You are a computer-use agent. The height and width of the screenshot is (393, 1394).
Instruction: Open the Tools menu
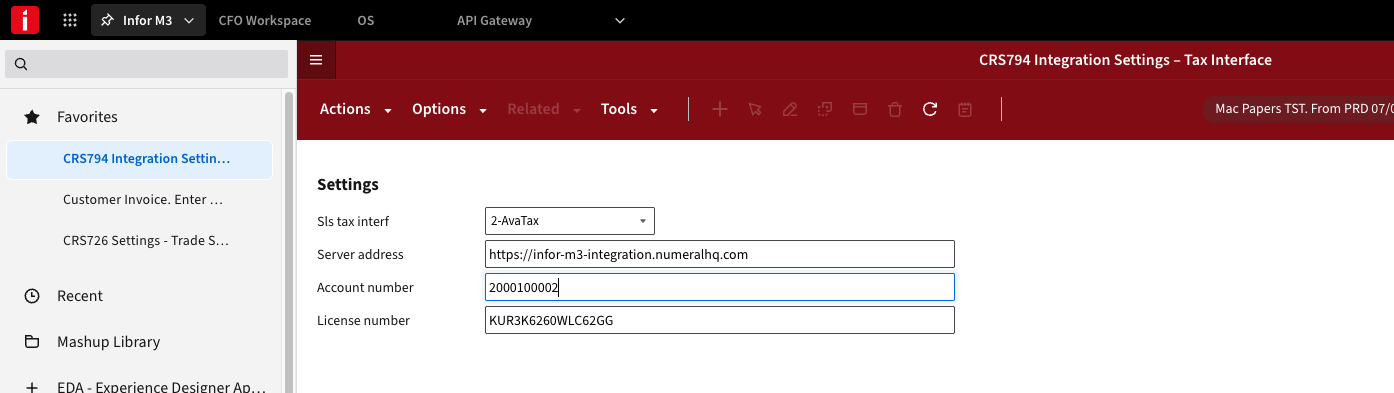click(629, 110)
